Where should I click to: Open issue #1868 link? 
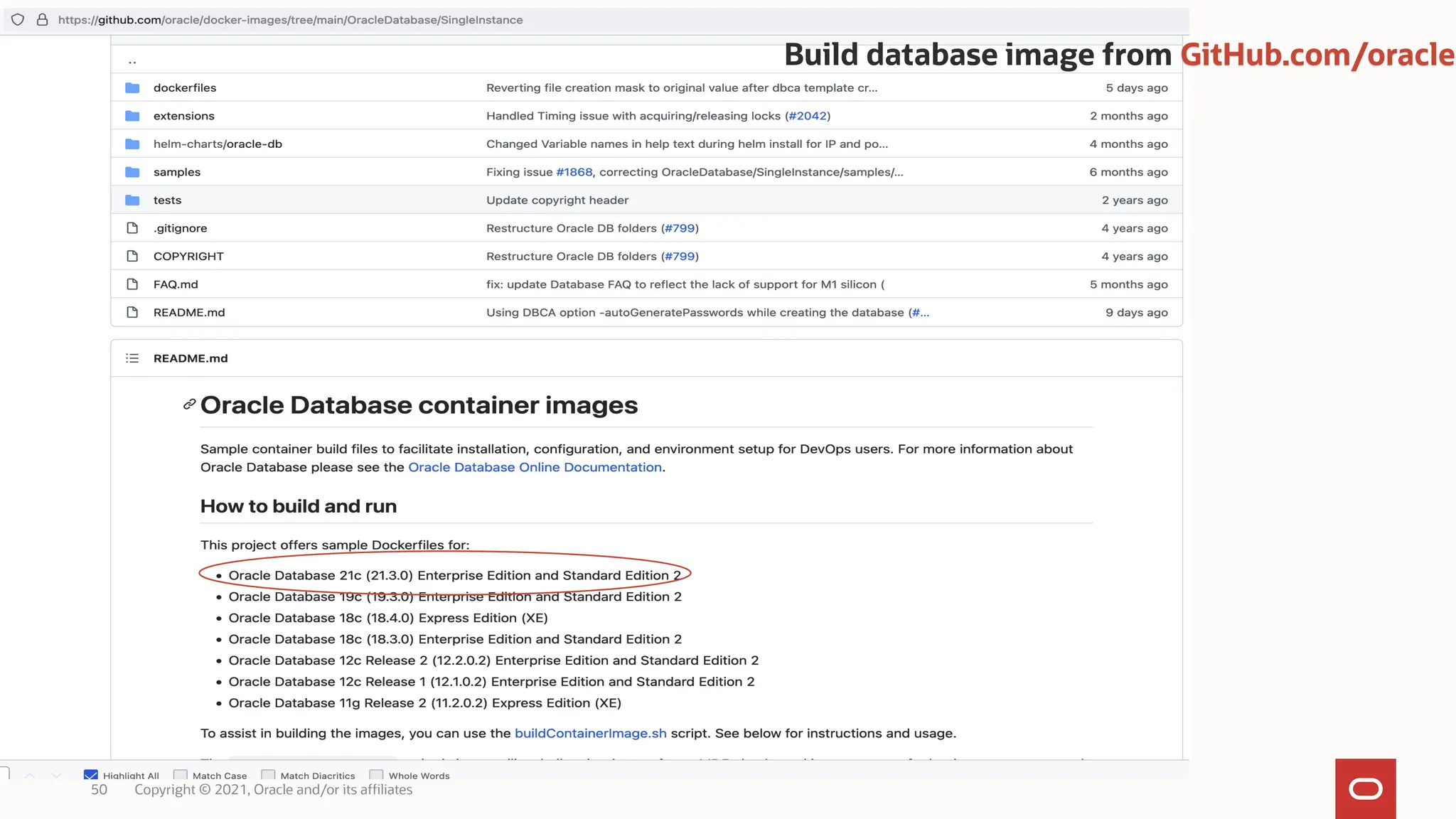tap(574, 172)
